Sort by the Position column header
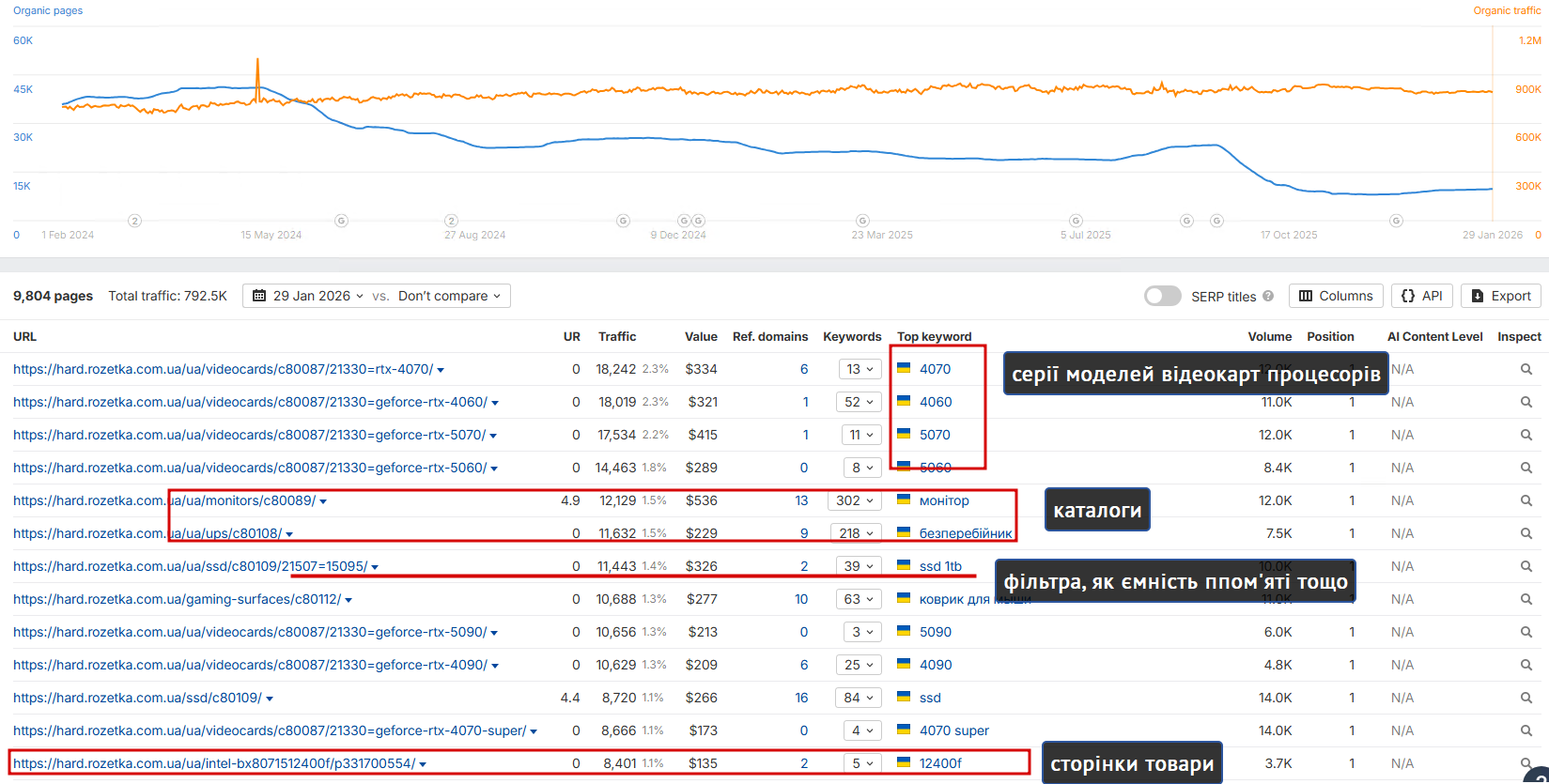This screenshot has width=1549, height=784. point(1330,336)
